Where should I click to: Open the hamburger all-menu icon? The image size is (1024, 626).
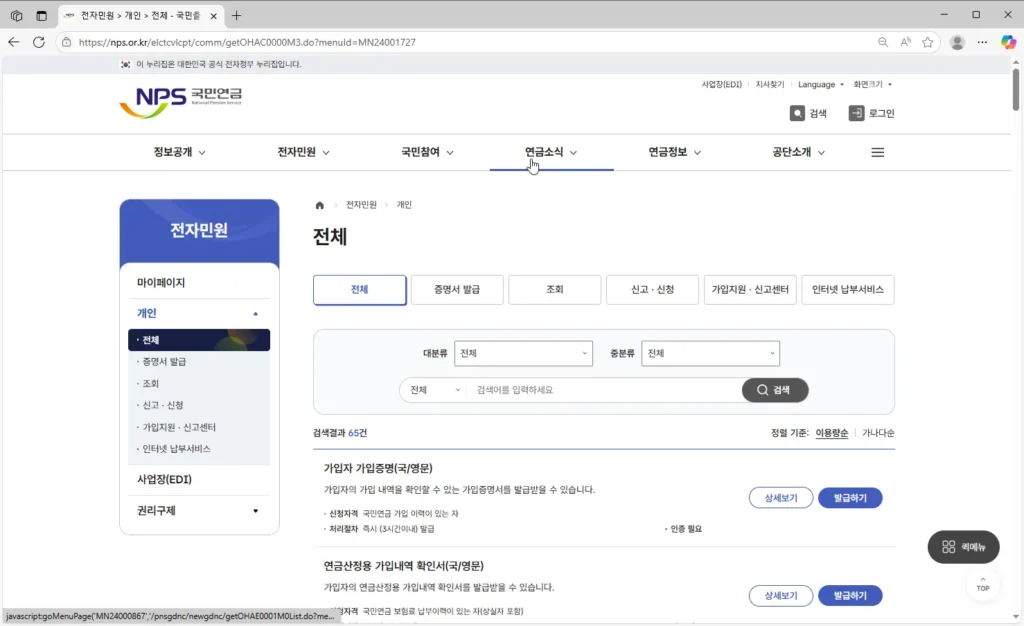(x=877, y=152)
